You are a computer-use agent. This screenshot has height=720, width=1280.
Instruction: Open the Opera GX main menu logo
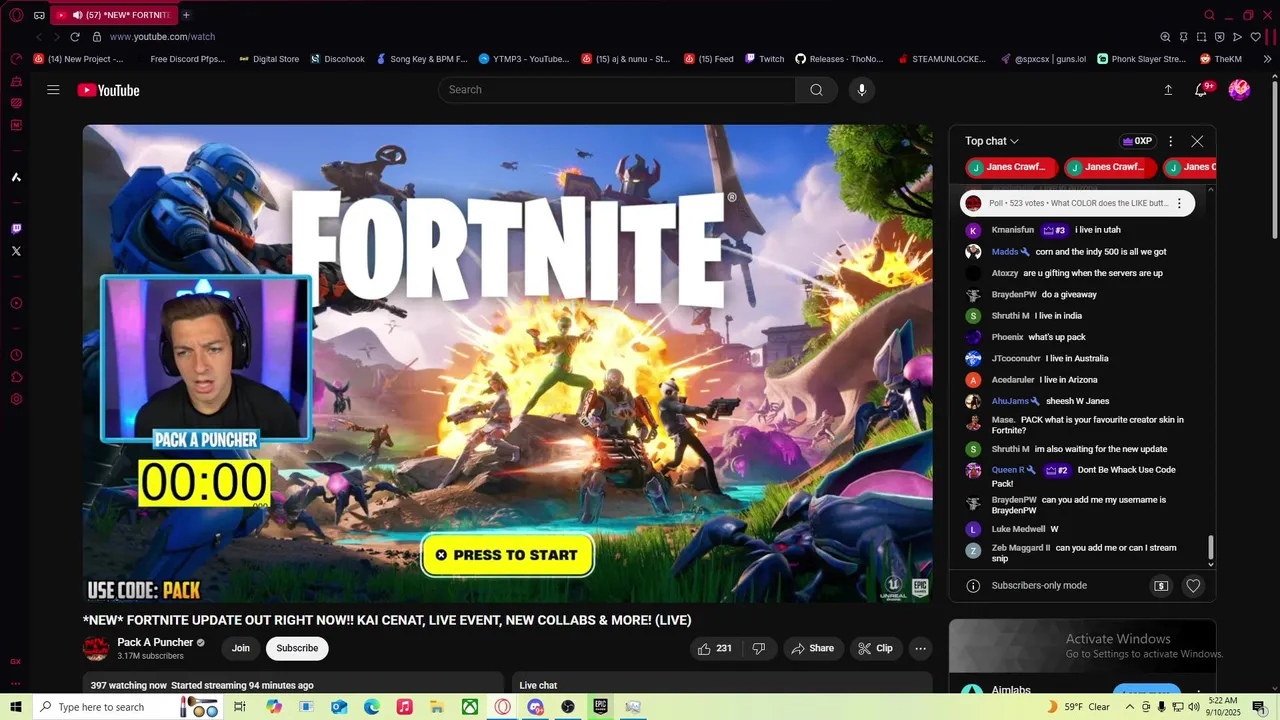[x=16, y=15]
